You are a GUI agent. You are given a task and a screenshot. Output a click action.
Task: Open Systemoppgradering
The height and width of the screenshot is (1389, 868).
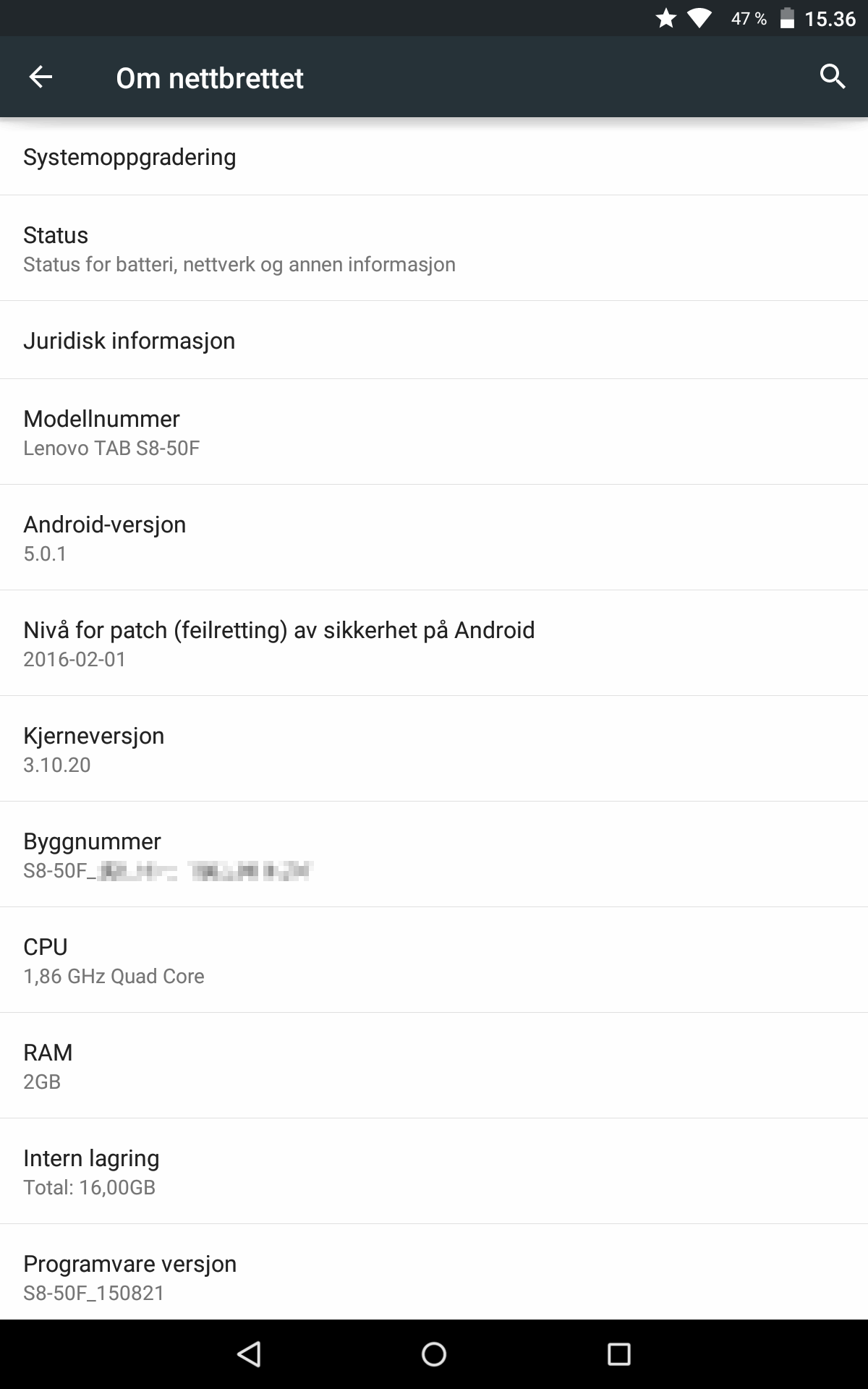coord(434,157)
